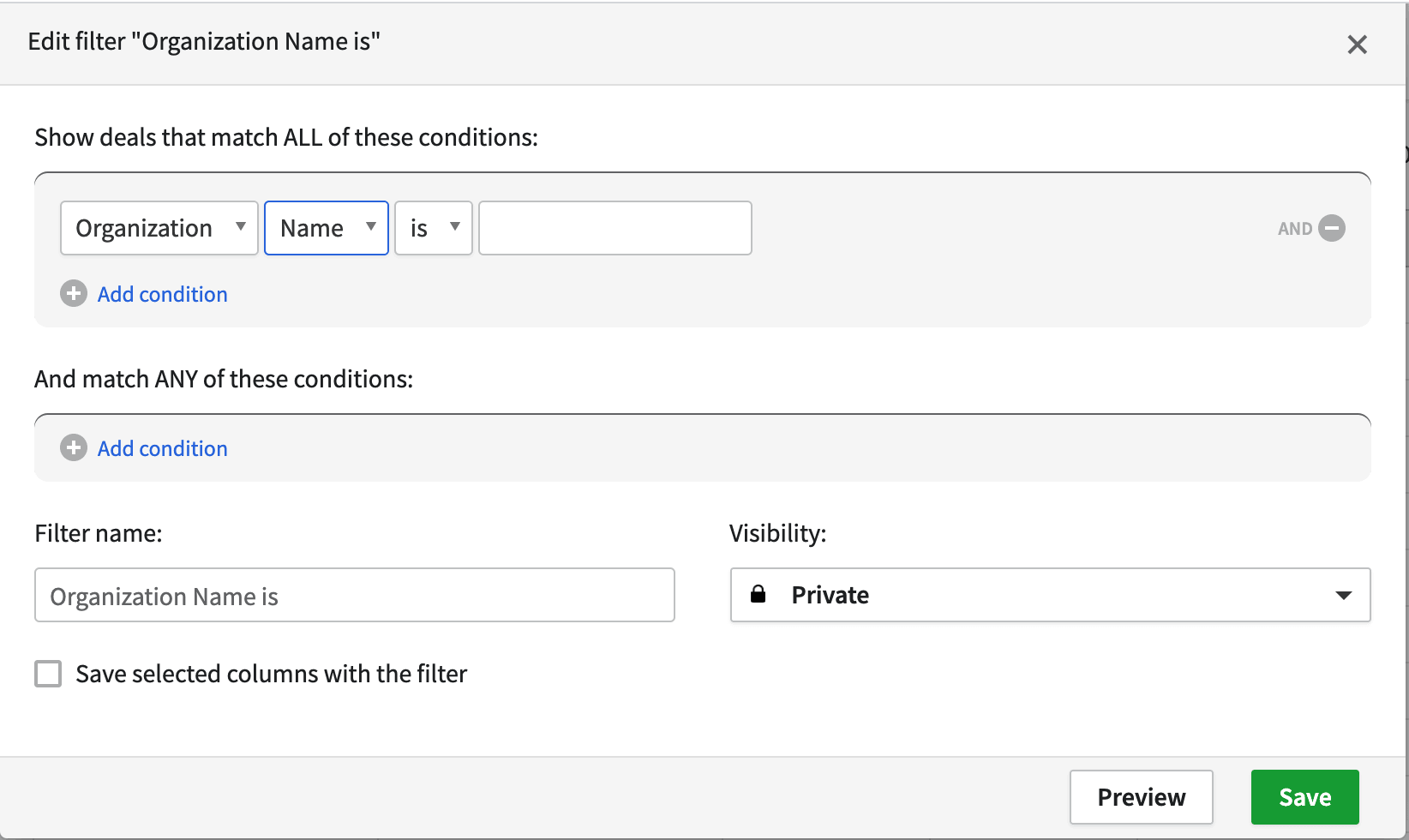
Task: Open the "is" operator dropdown
Action: 433,228
